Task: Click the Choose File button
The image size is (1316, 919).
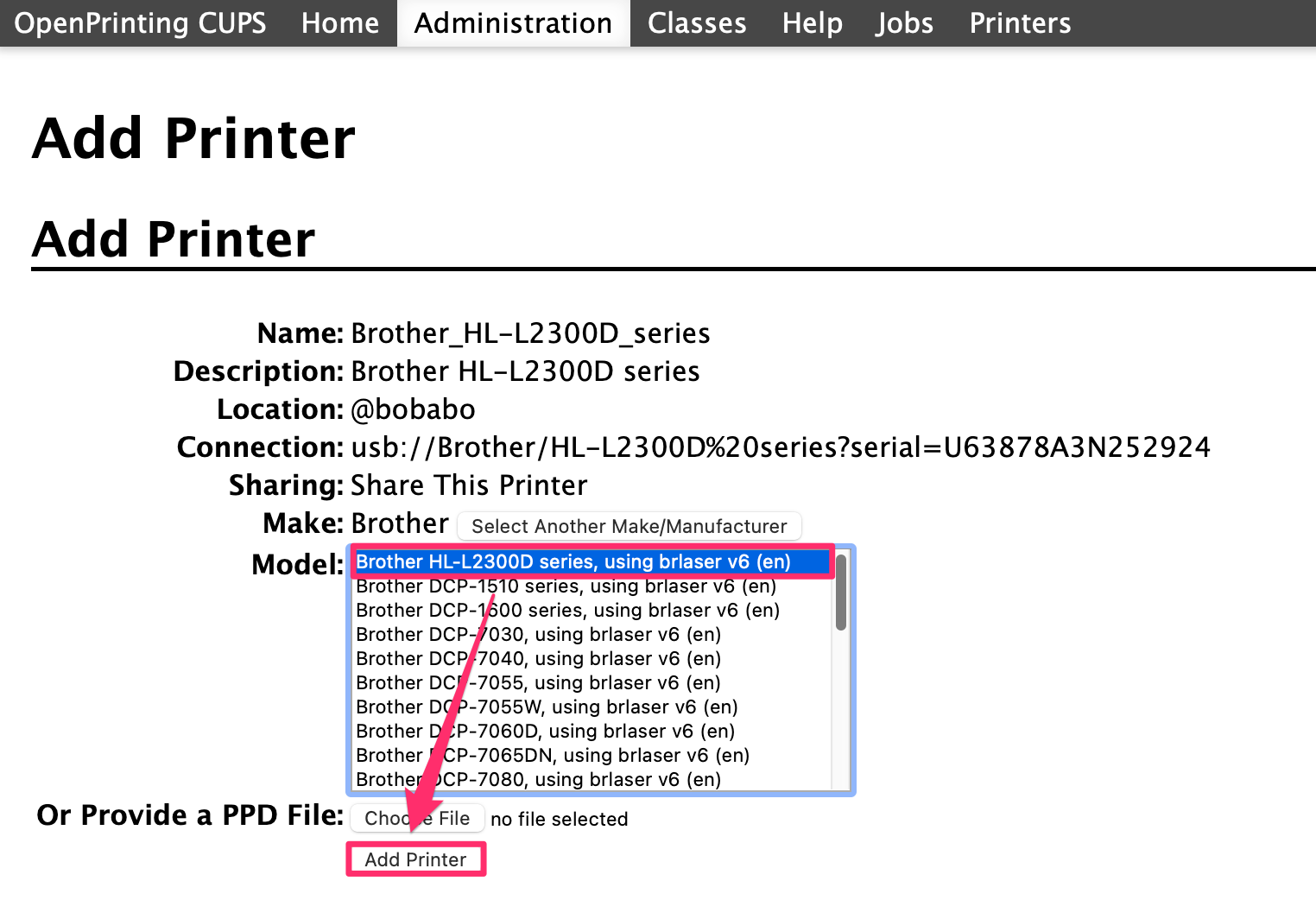Action: 417,818
